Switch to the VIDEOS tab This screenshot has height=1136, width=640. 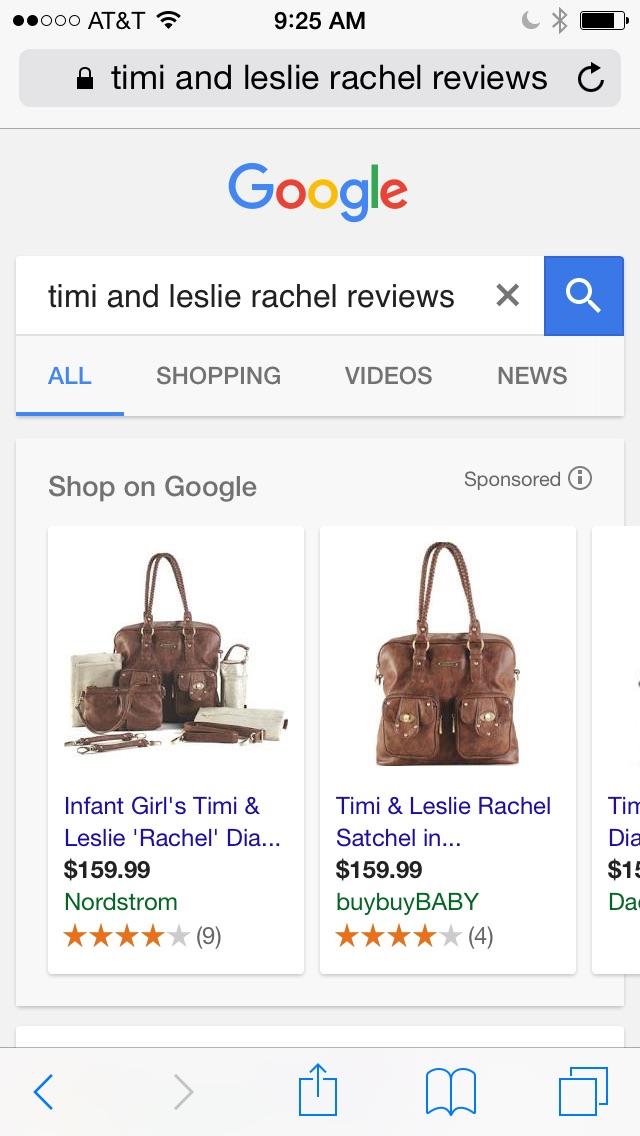point(388,375)
